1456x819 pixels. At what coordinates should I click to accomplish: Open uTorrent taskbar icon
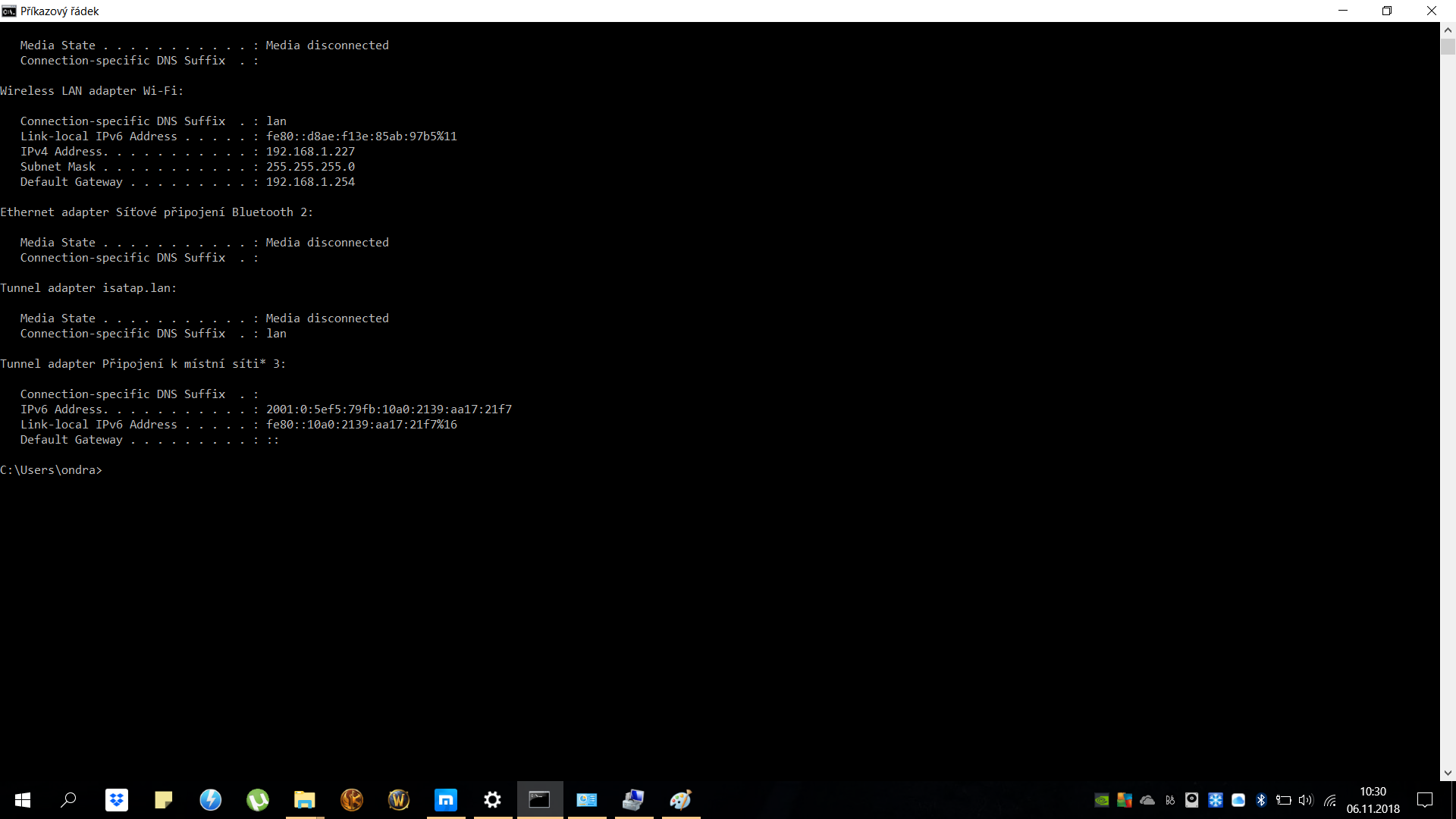pos(258,800)
